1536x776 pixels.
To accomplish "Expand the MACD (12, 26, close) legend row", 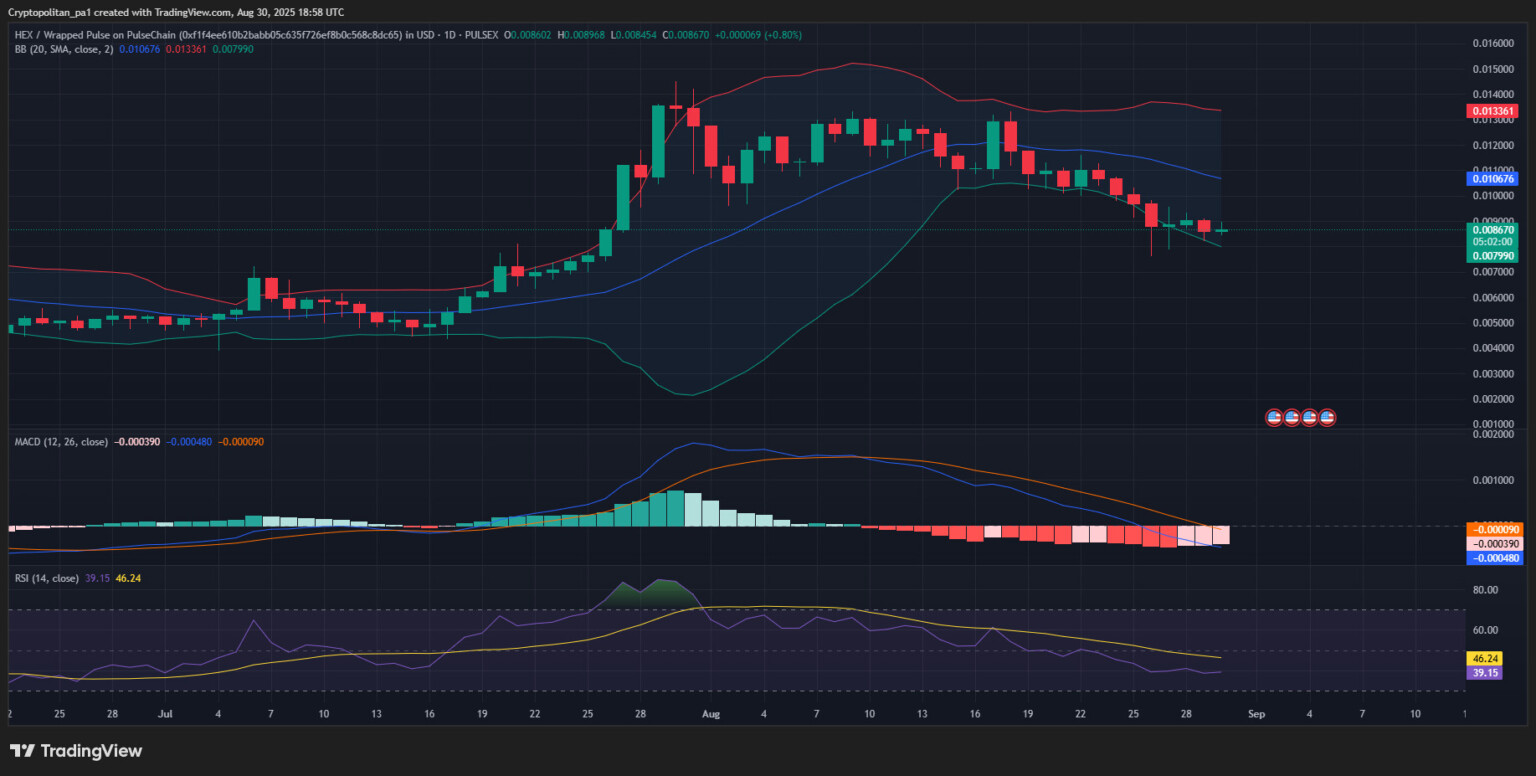I will [62, 440].
